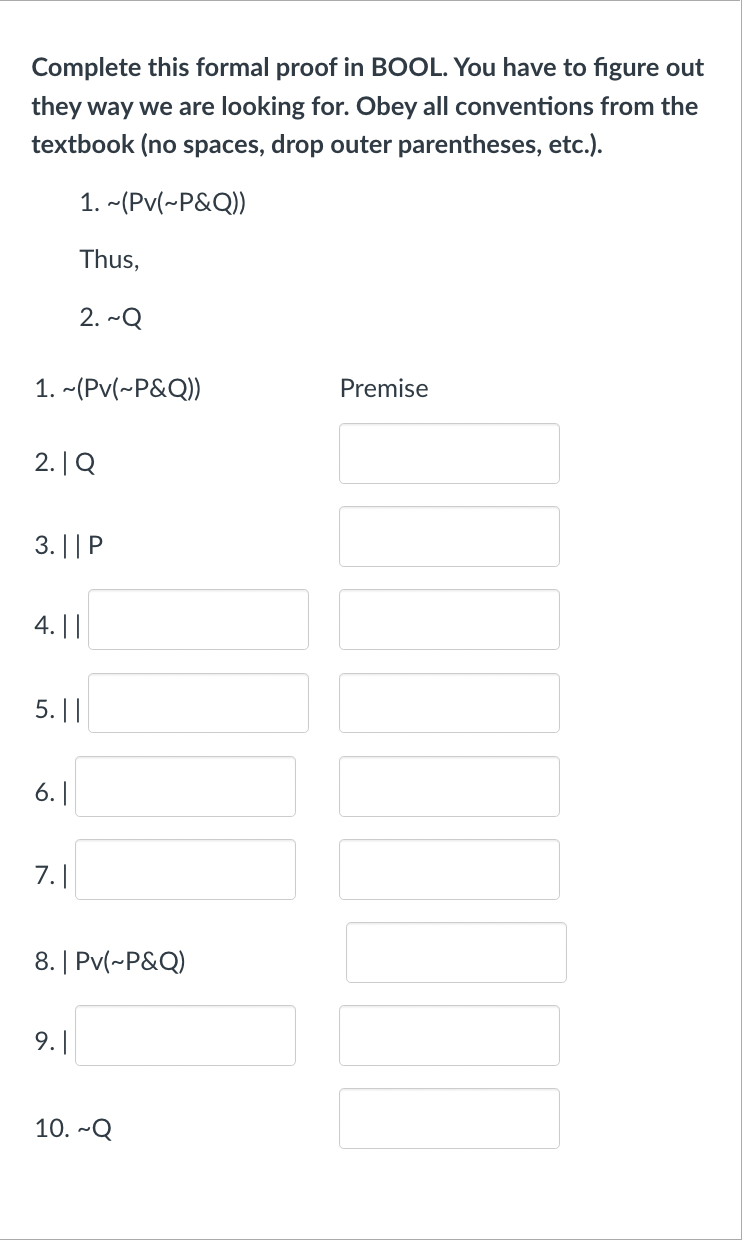Image resolution: width=744 pixels, height=1240 pixels.
Task: Click the justification field for line 5
Action: (x=449, y=703)
